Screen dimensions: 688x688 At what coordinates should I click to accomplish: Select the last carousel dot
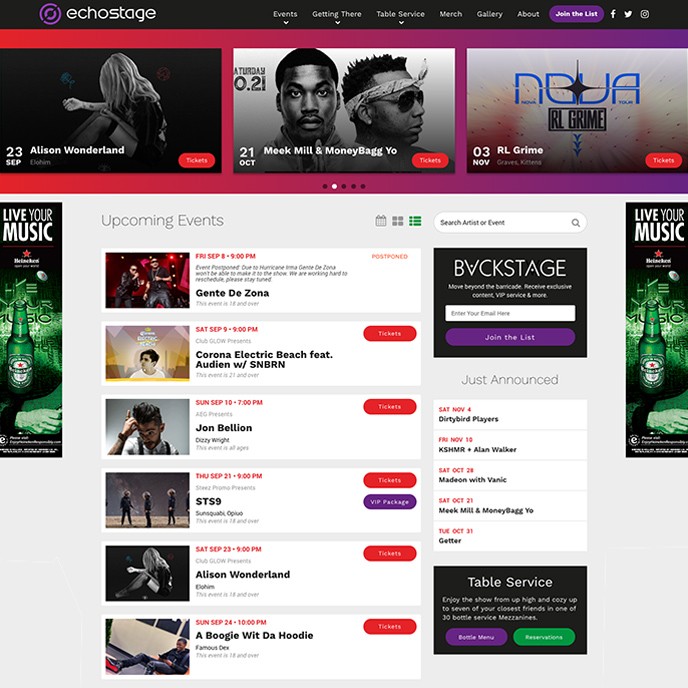pos(363,186)
